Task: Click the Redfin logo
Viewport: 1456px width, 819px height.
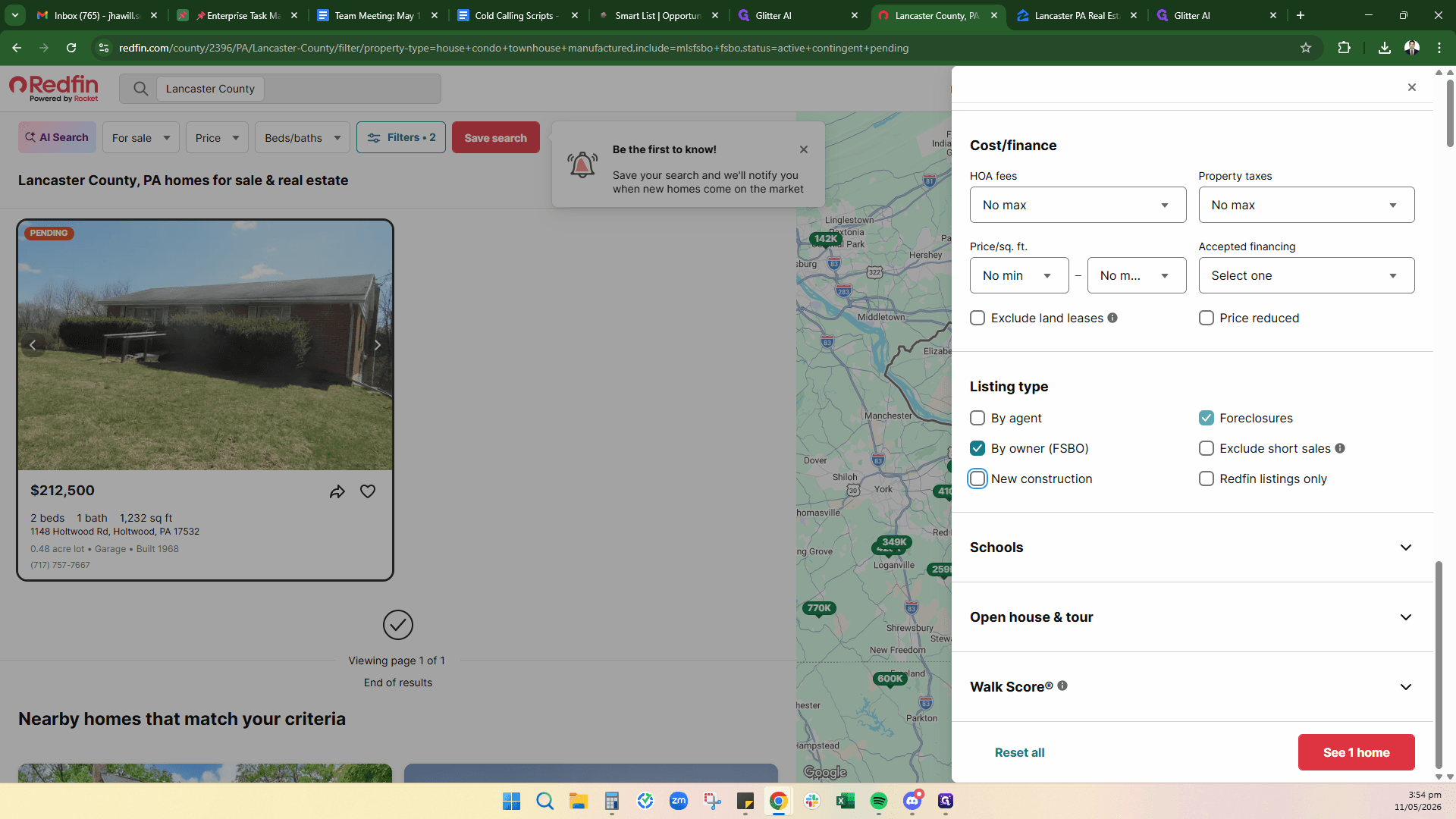Action: pyautogui.click(x=54, y=88)
